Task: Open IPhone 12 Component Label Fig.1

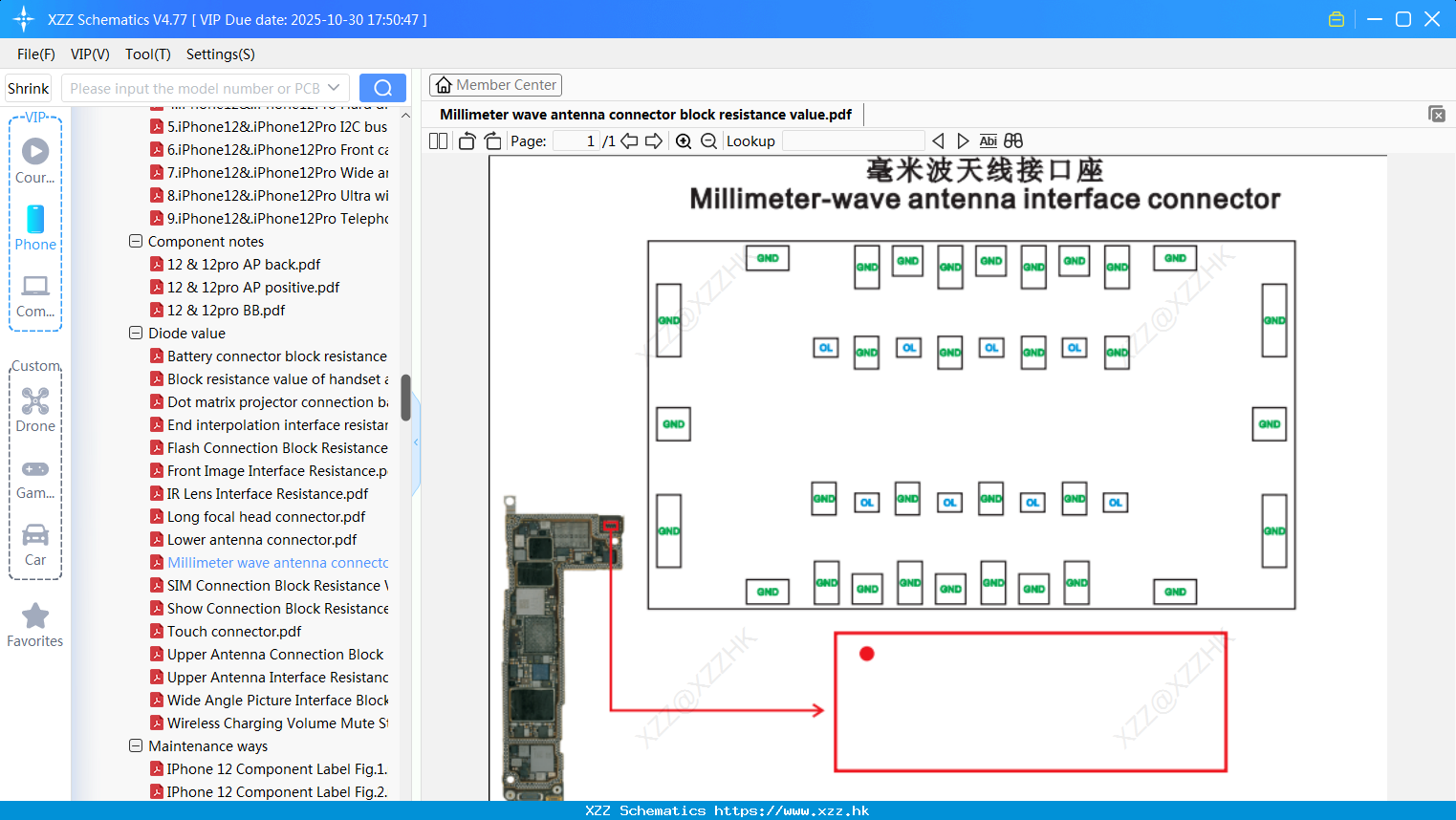Action: point(270,768)
